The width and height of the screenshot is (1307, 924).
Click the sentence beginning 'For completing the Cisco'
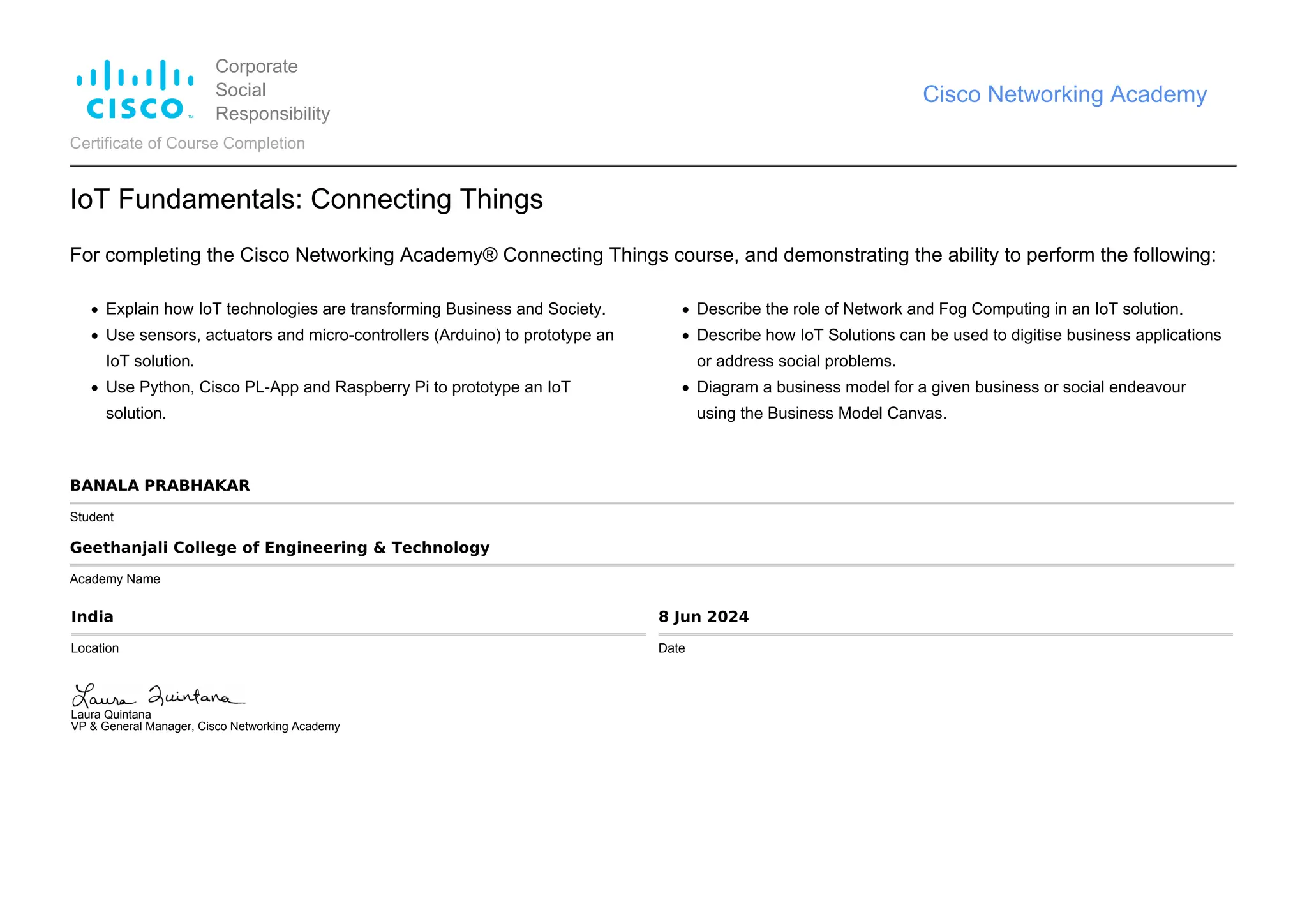tap(643, 255)
